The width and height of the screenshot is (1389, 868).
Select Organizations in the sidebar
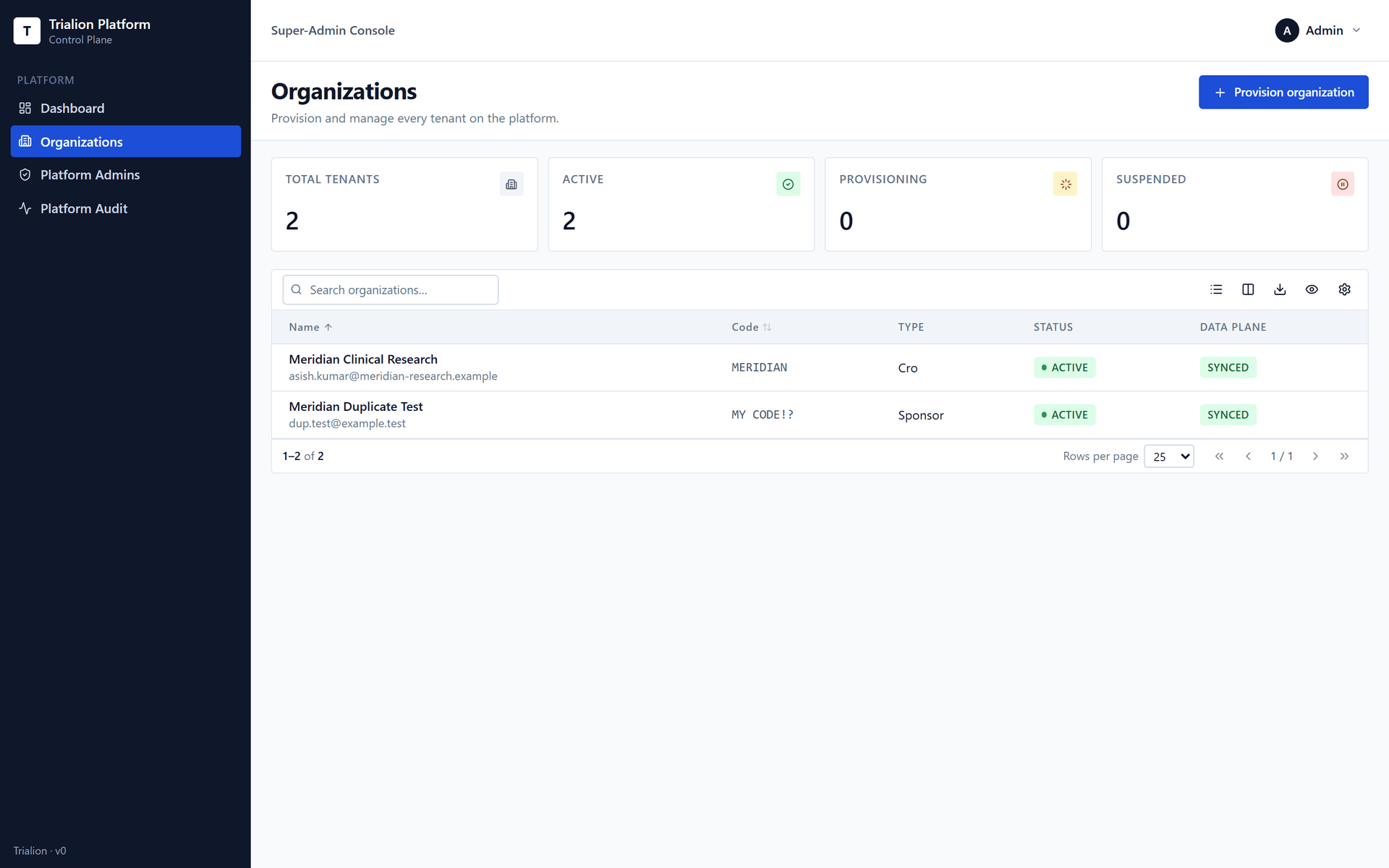126,142
